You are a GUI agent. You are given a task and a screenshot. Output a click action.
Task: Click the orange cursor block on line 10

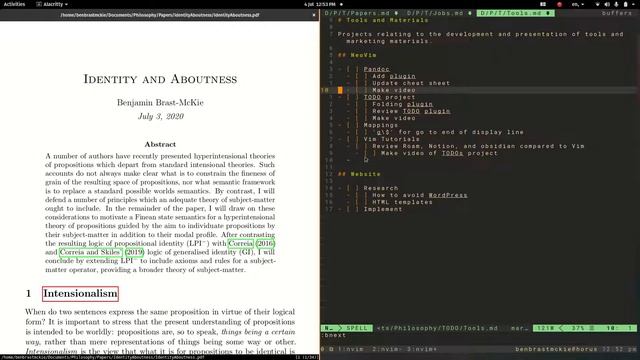click(340, 90)
